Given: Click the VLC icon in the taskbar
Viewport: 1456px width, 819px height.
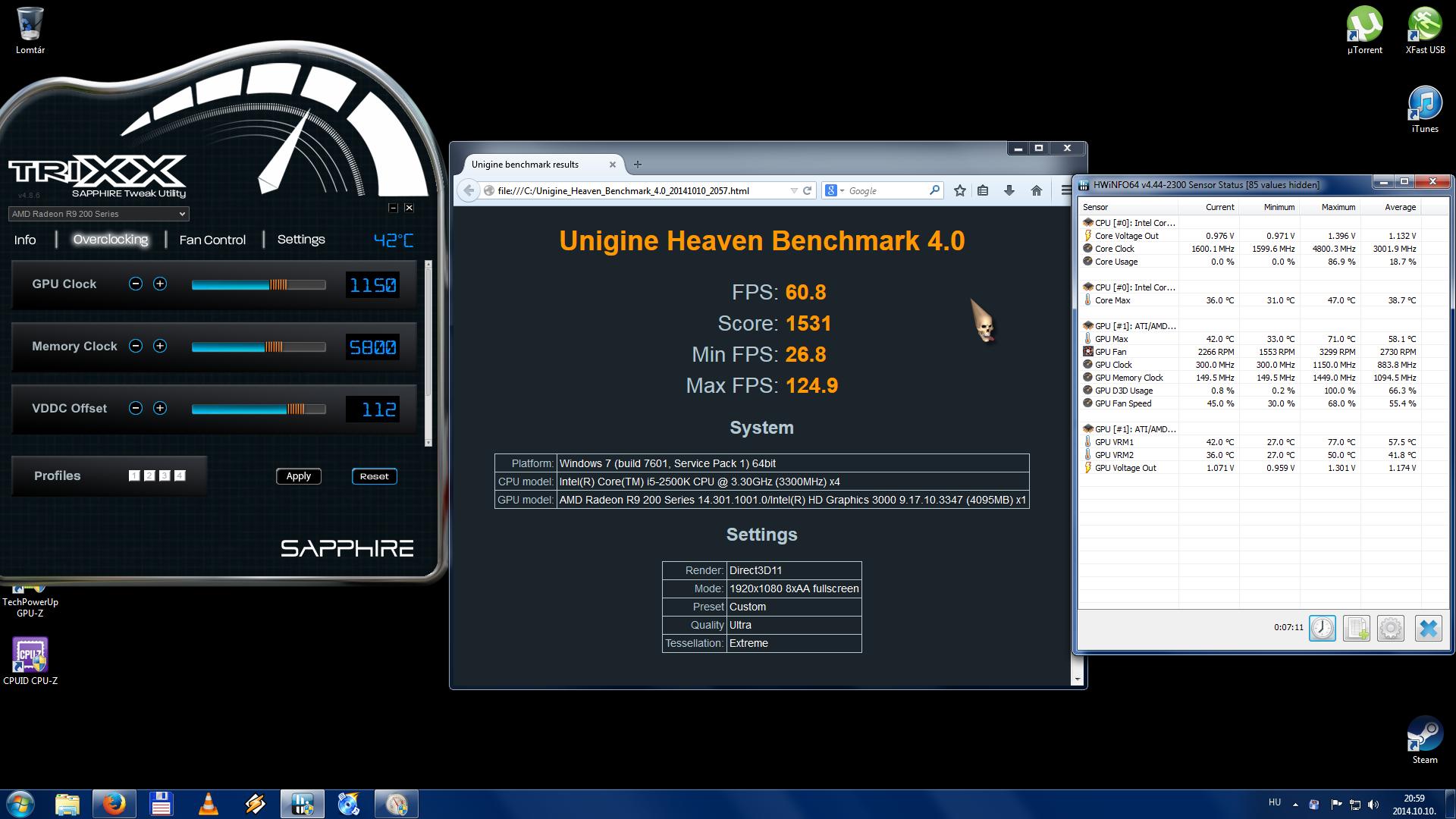Looking at the screenshot, I should pyautogui.click(x=208, y=804).
